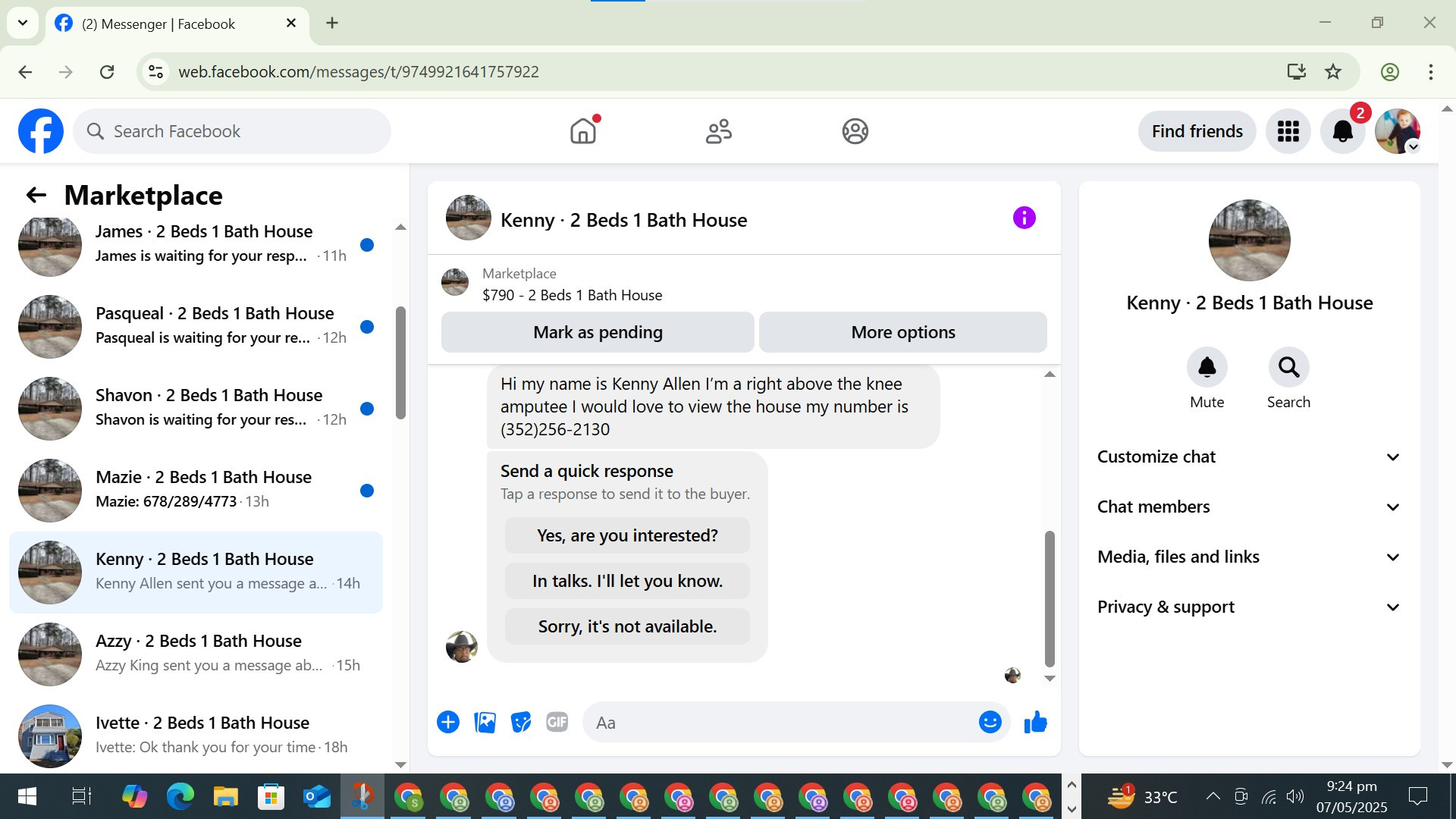1456x819 pixels.
Task: Open more actions plus icon
Action: click(x=448, y=723)
